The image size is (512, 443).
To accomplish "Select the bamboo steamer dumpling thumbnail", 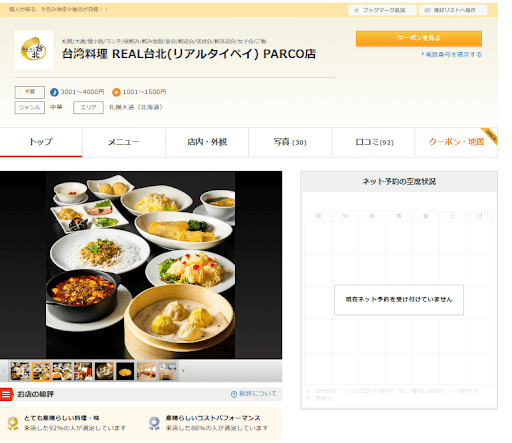I will coord(104,371).
